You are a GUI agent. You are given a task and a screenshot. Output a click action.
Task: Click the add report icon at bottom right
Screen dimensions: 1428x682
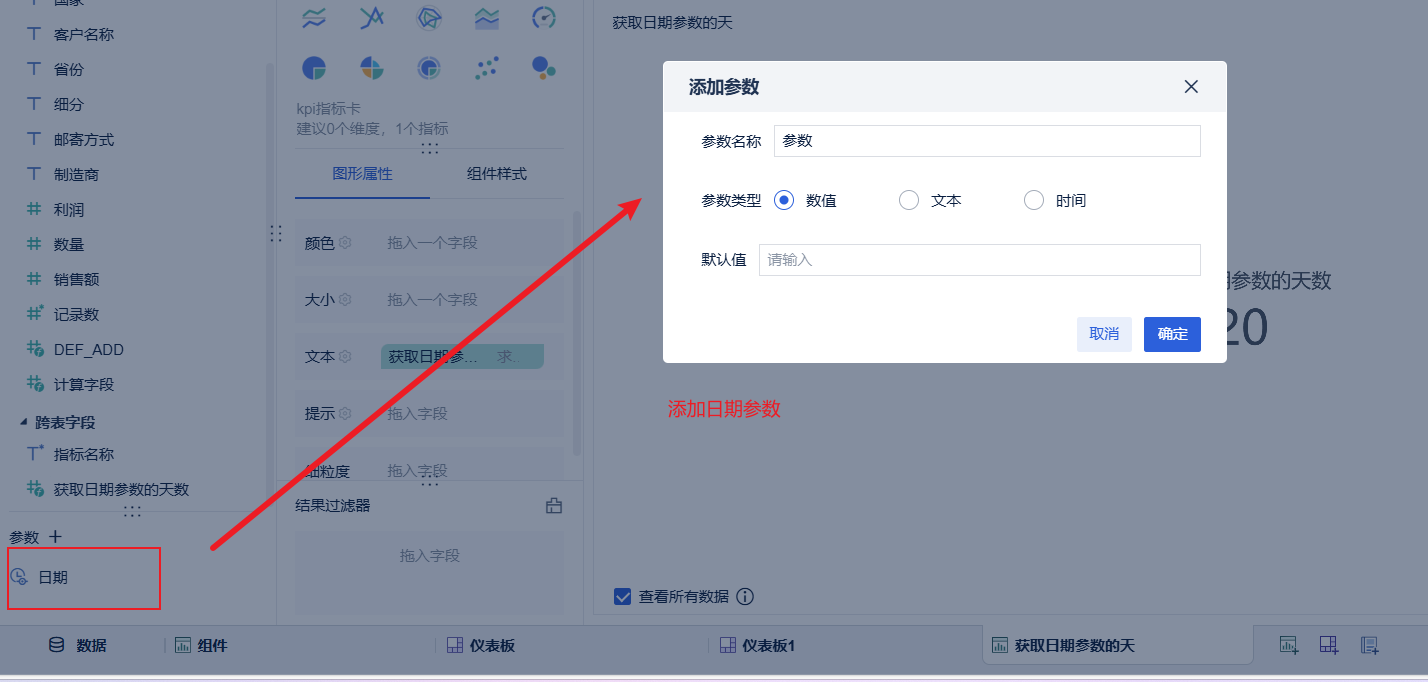1370,645
